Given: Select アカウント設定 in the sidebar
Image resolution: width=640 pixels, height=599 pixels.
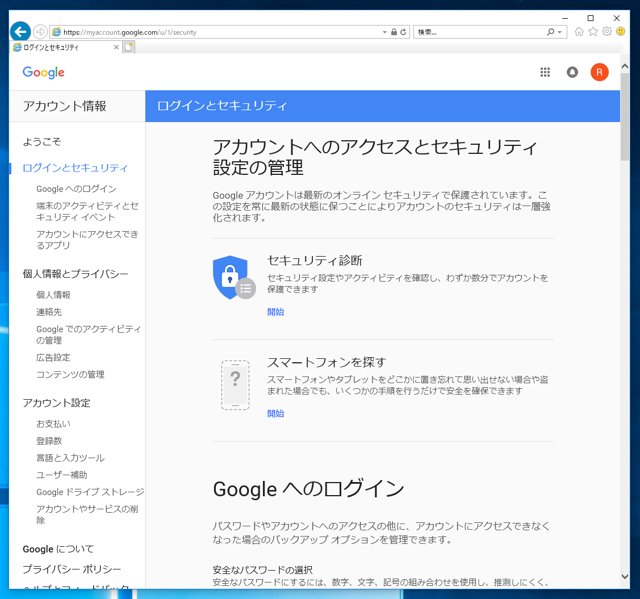Looking at the screenshot, I should [56, 403].
